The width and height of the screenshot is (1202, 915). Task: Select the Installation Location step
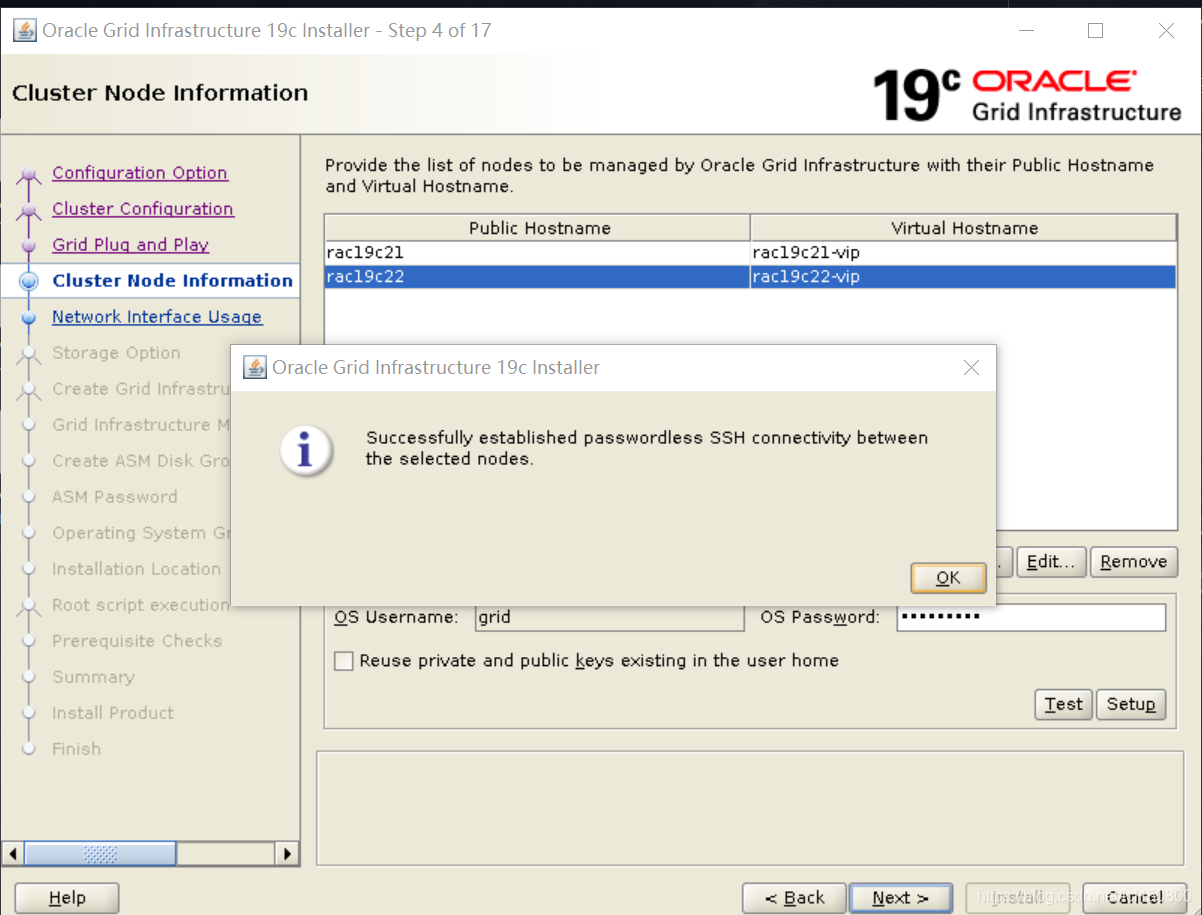tap(136, 569)
